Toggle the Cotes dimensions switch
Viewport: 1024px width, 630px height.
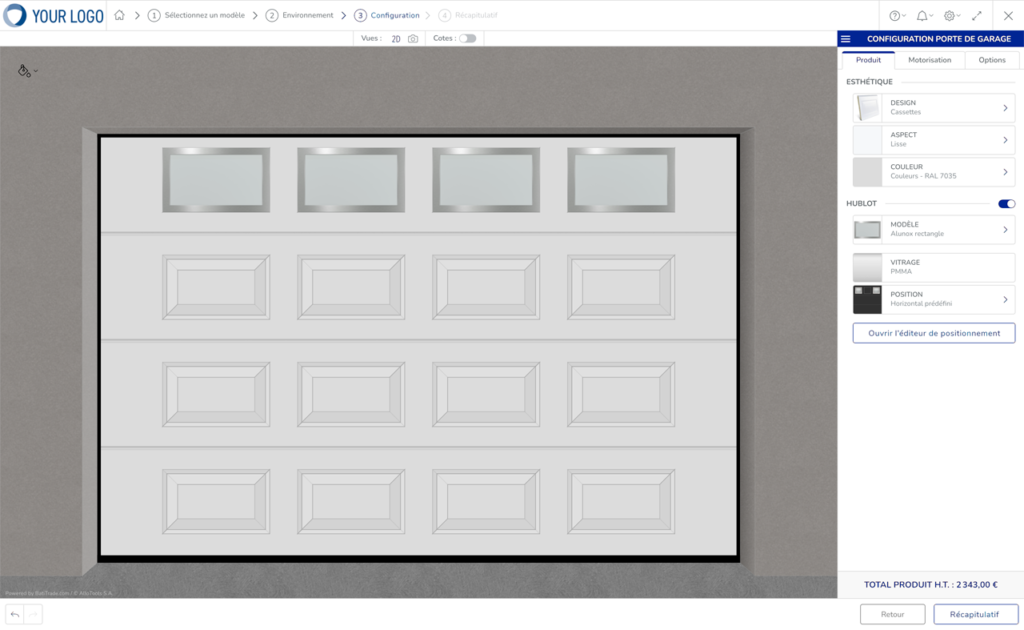pyautogui.click(x=467, y=38)
